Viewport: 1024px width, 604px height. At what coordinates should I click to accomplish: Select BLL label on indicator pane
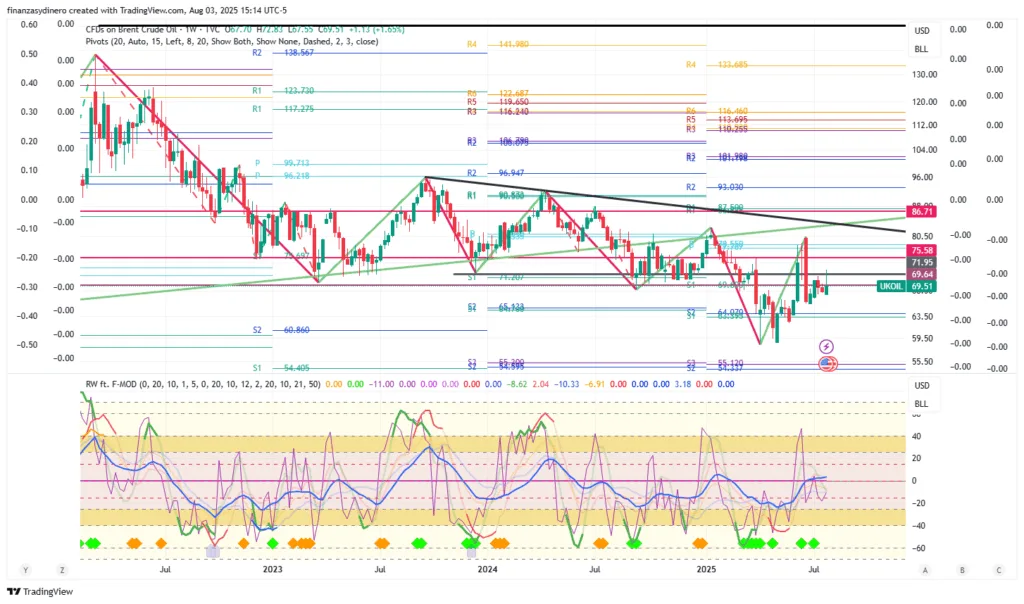(x=921, y=404)
